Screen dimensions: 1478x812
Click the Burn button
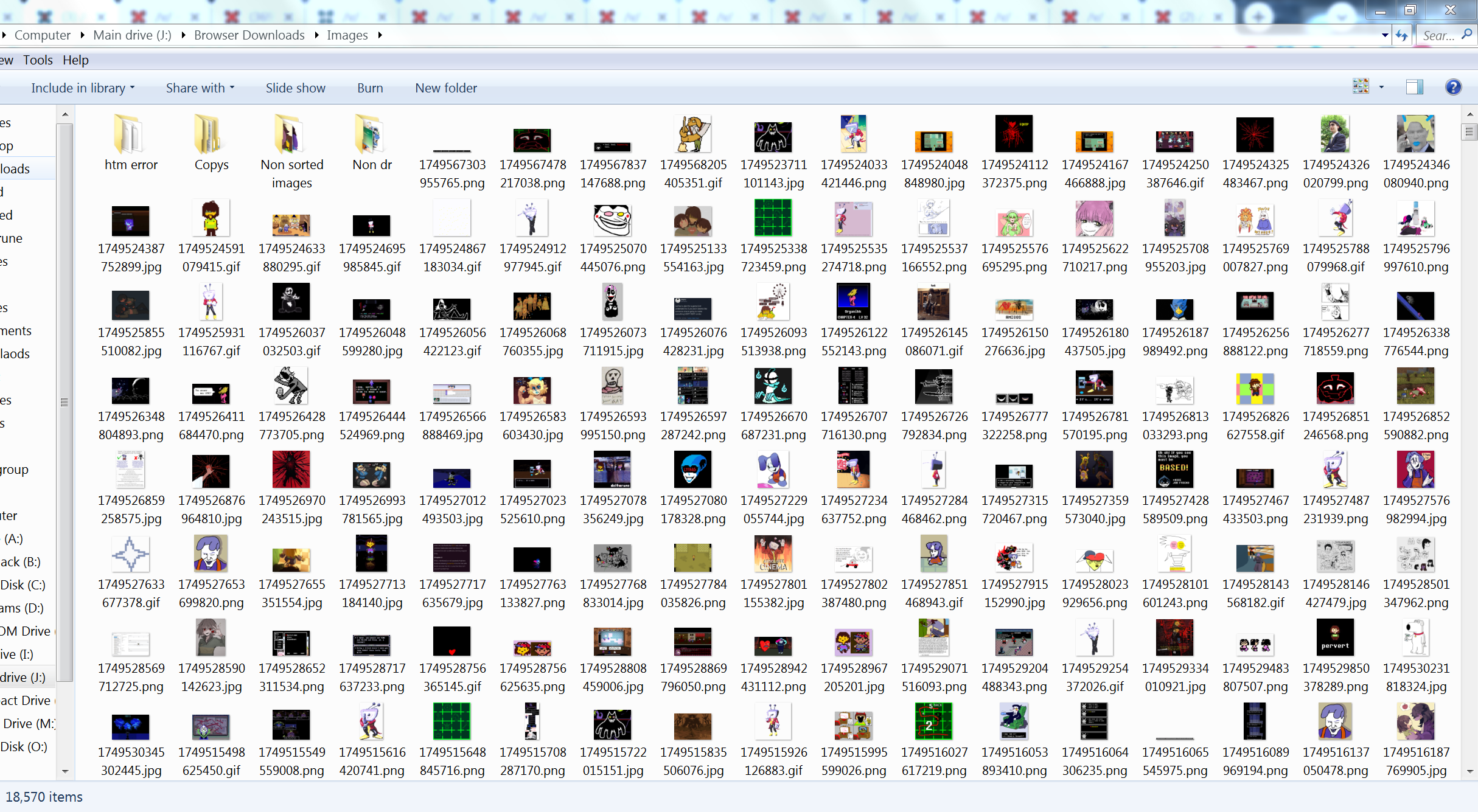coord(370,88)
